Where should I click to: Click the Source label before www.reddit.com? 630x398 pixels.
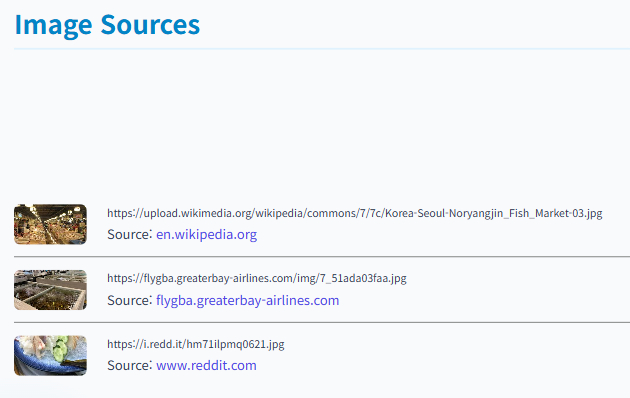130,365
